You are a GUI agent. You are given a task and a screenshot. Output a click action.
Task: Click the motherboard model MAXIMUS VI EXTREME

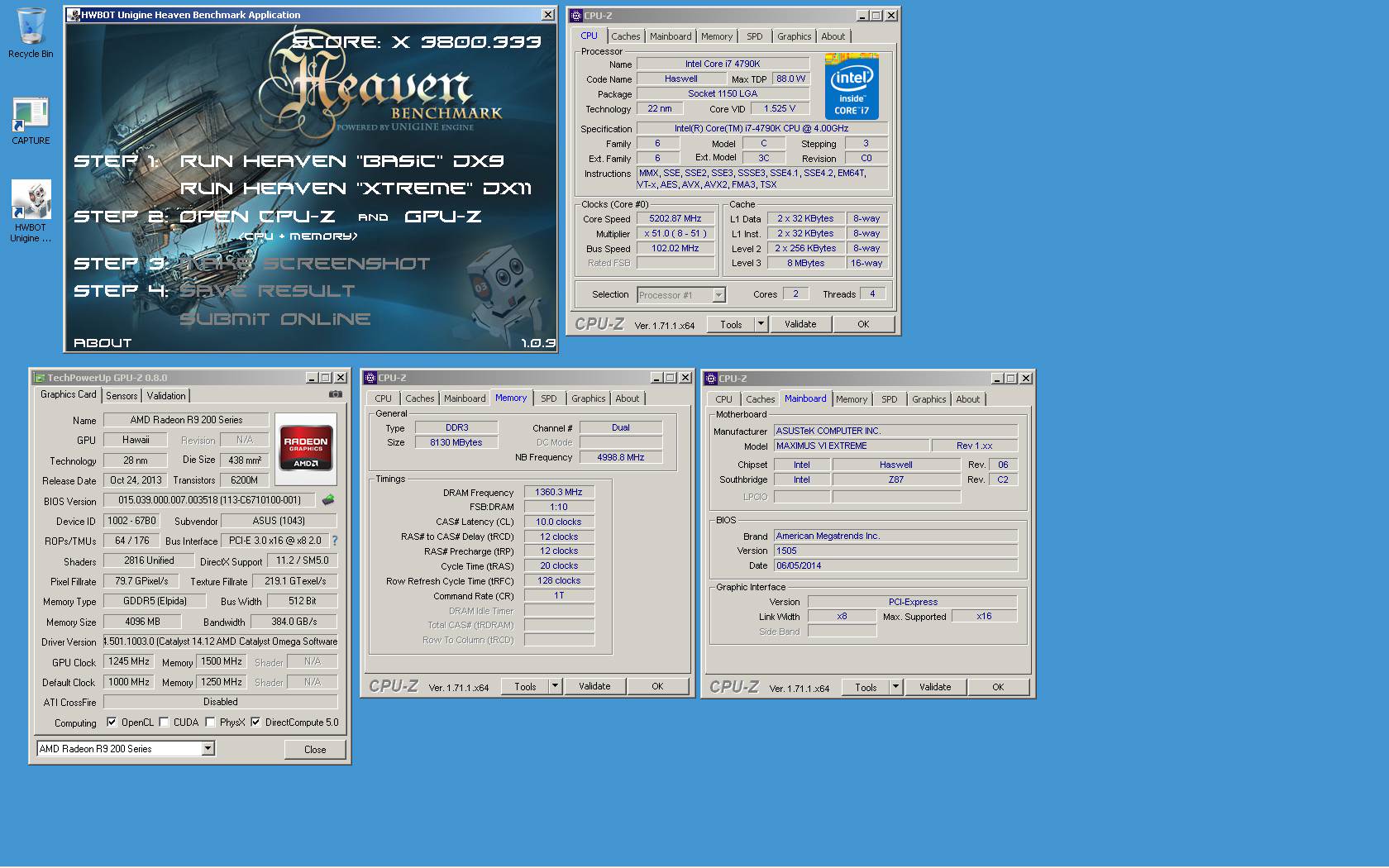pyautogui.click(x=851, y=446)
